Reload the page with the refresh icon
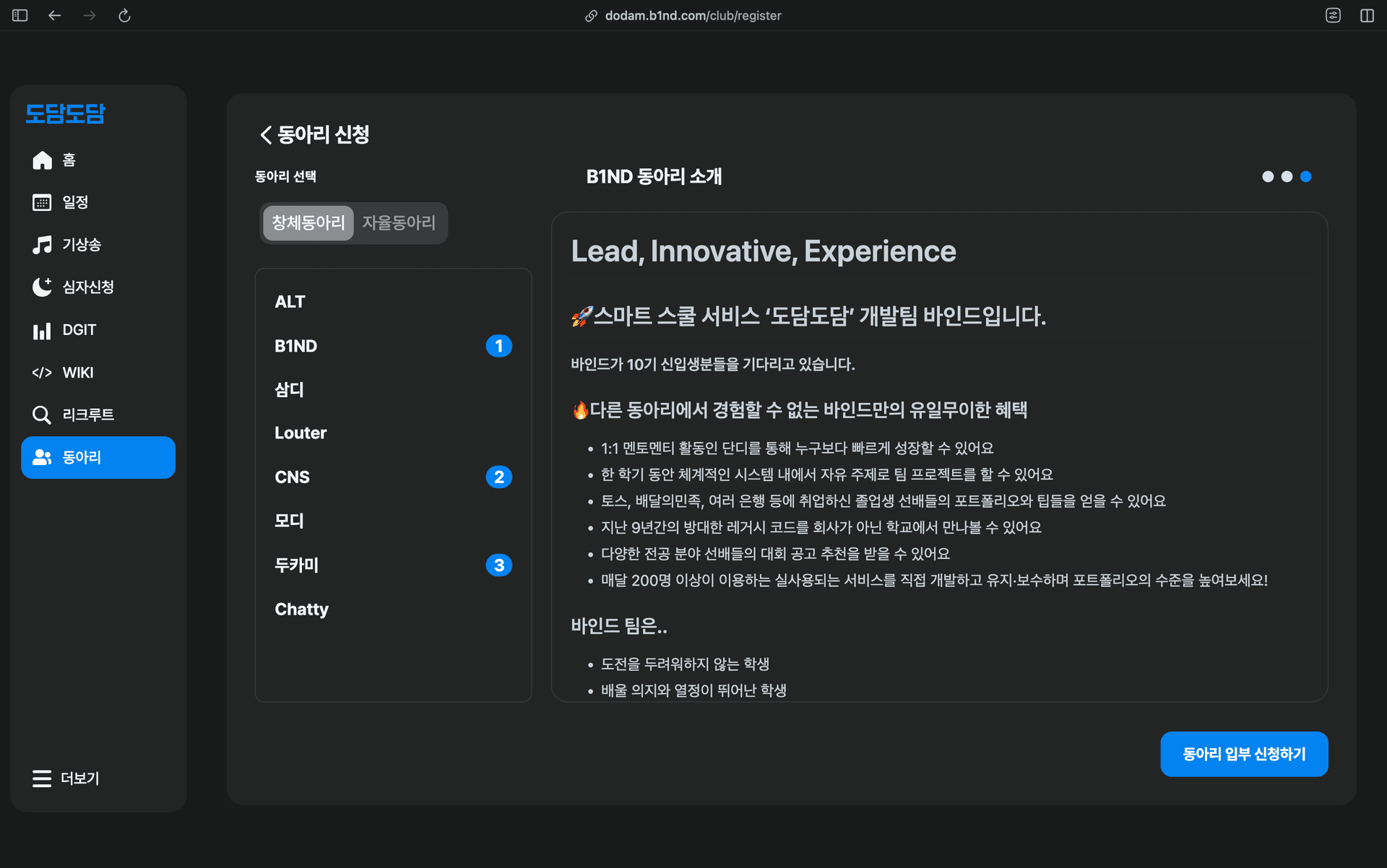The height and width of the screenshot is (868, 1387). tap(124, 14)
